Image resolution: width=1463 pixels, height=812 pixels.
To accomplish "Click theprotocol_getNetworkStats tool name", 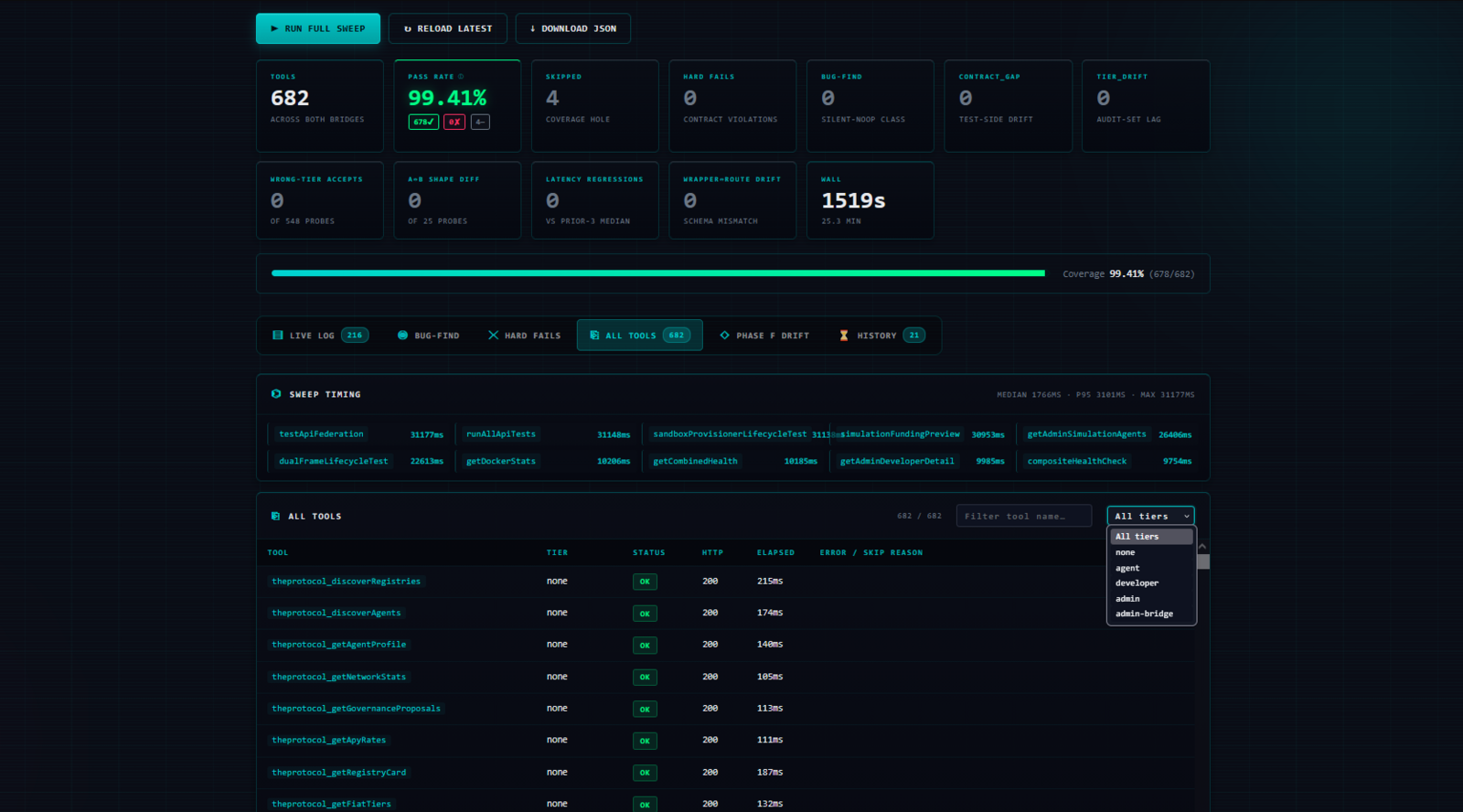I will [x=339, y=677].
